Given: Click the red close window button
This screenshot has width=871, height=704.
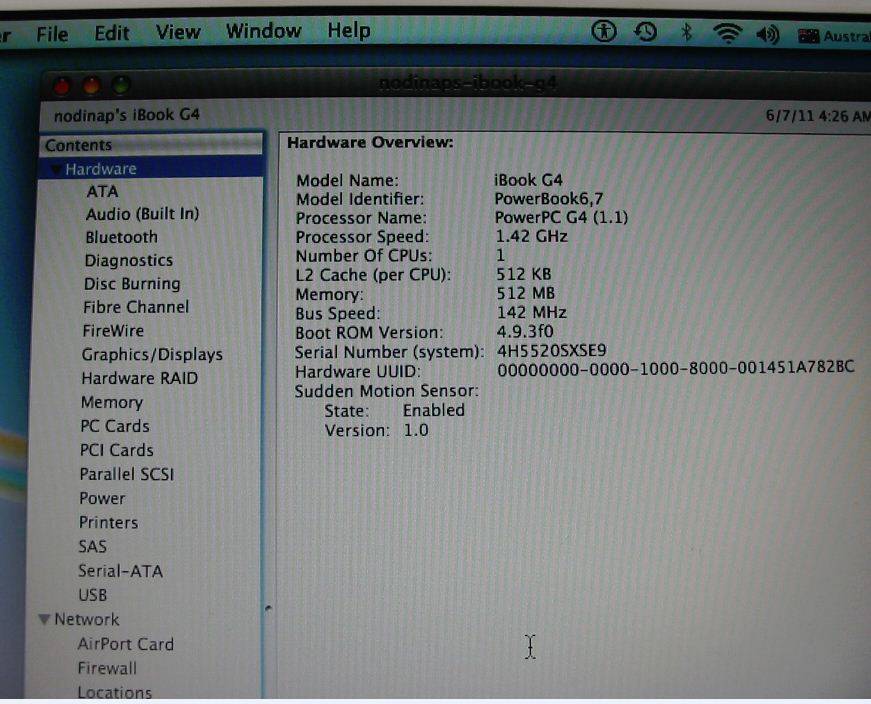Looking at the screenshot, I should pos(62,87).
